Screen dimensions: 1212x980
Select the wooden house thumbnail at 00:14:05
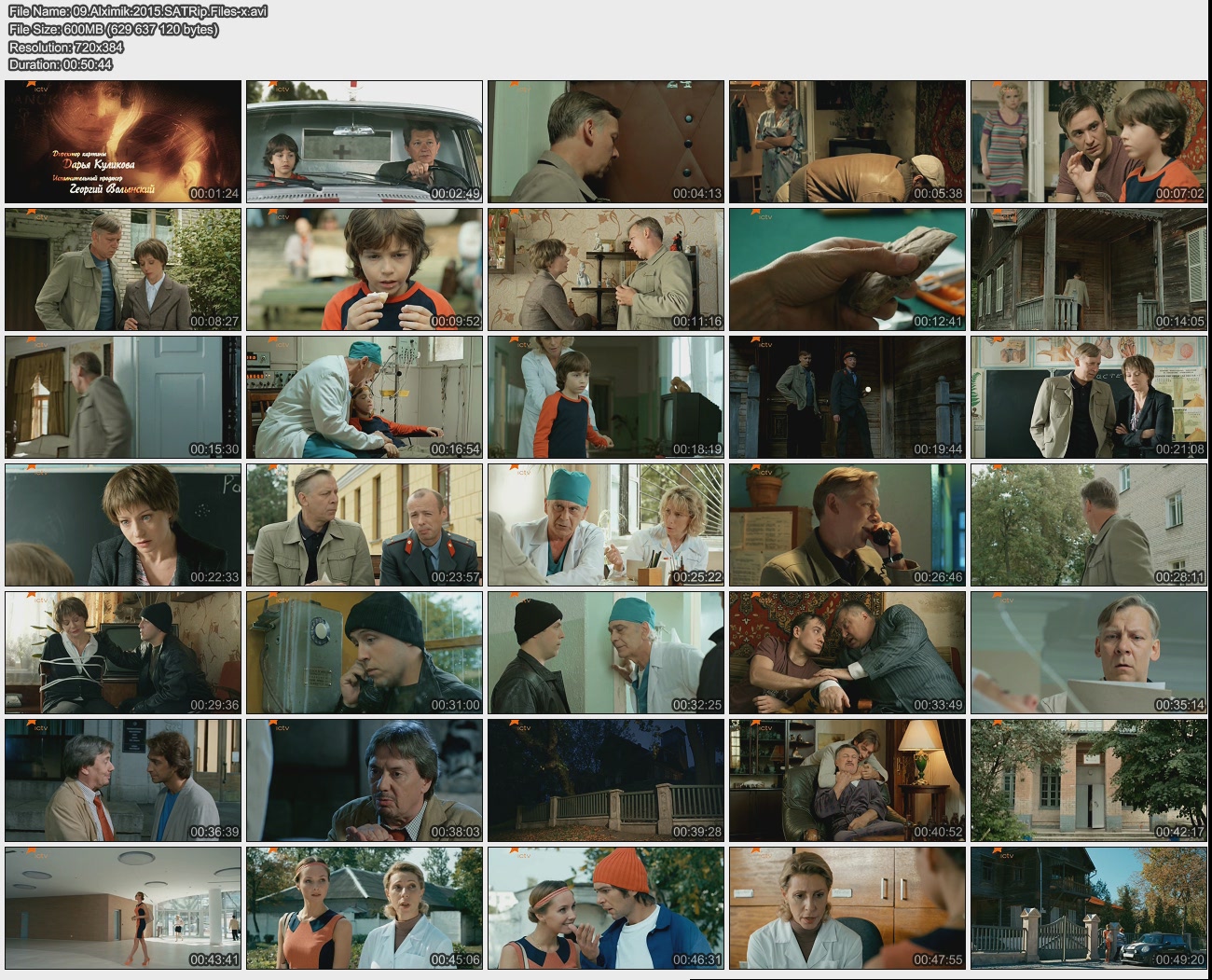(x=1089, y=269)
